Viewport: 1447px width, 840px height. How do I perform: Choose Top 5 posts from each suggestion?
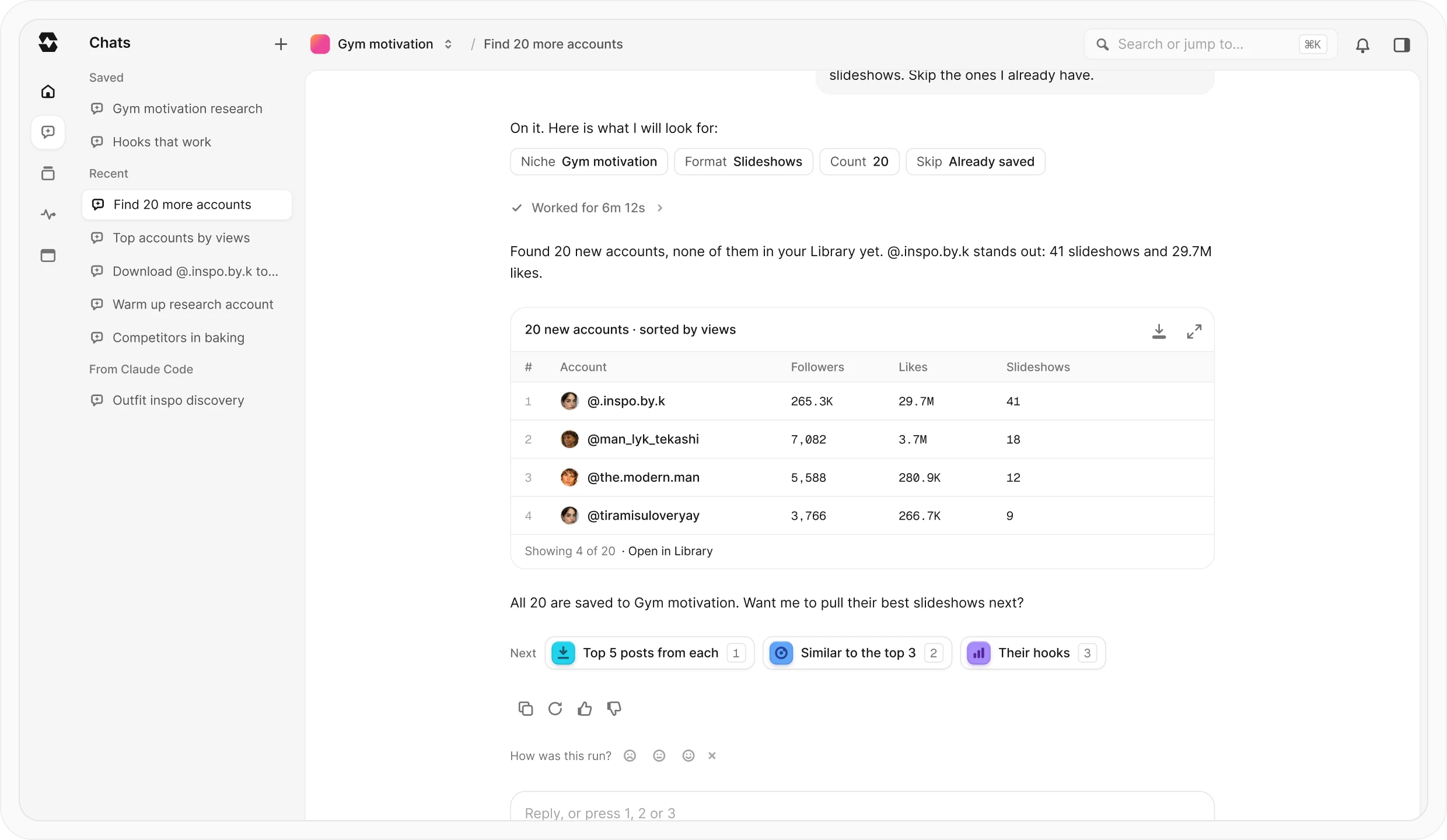click(x=649, y=653)
